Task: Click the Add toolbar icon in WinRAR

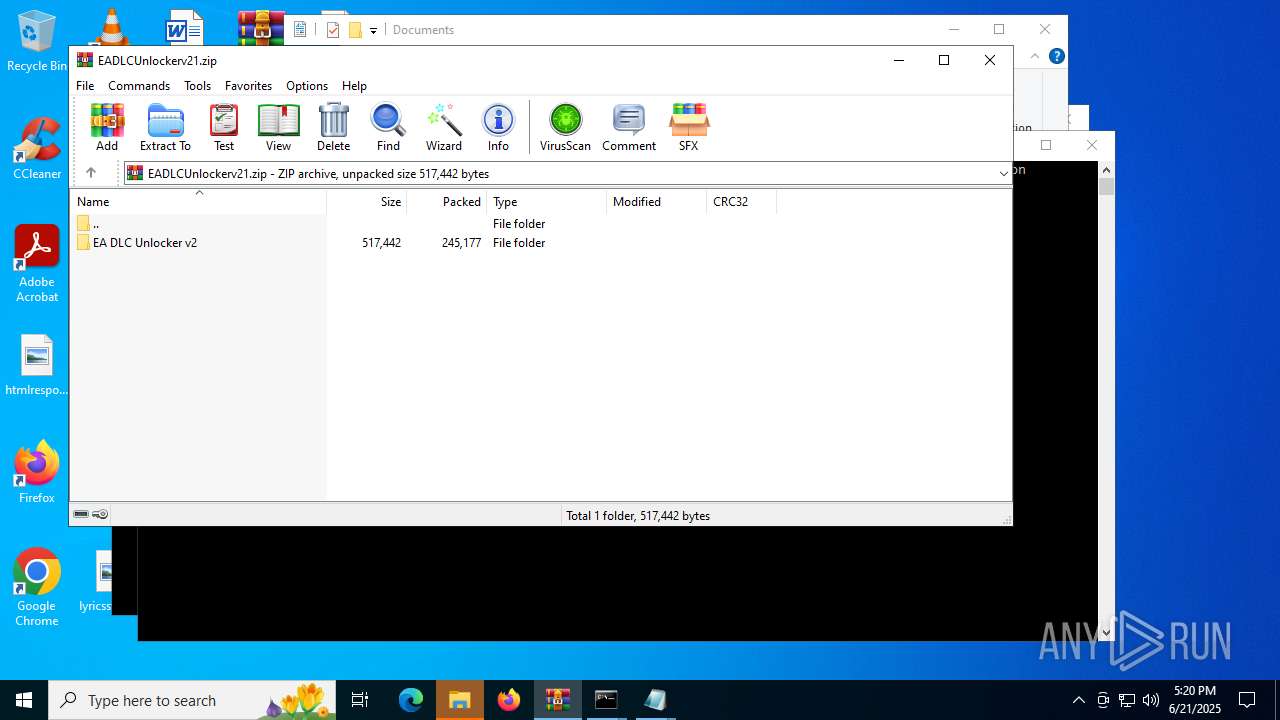Action: click(x=107, y=127)
